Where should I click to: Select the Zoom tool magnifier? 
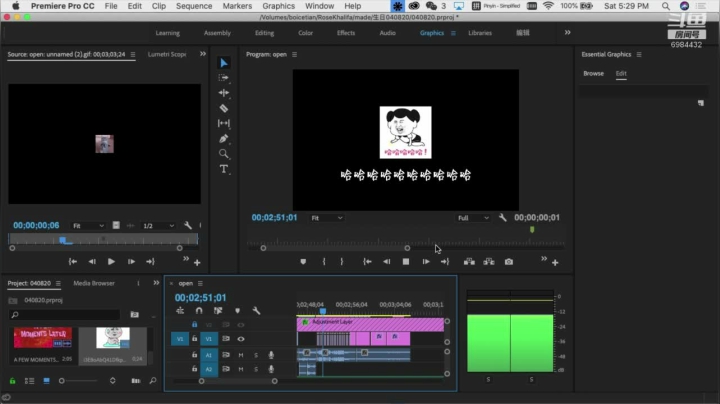pos(224,154)
